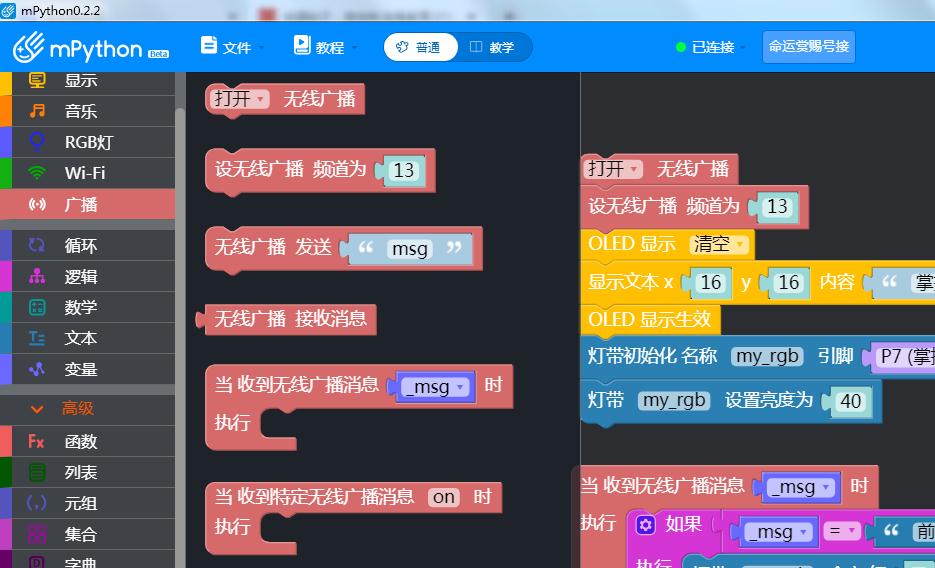Click brightness value 40 field
Image resolution: width=935 pixels, height=568 pixels.
[850, 401]
